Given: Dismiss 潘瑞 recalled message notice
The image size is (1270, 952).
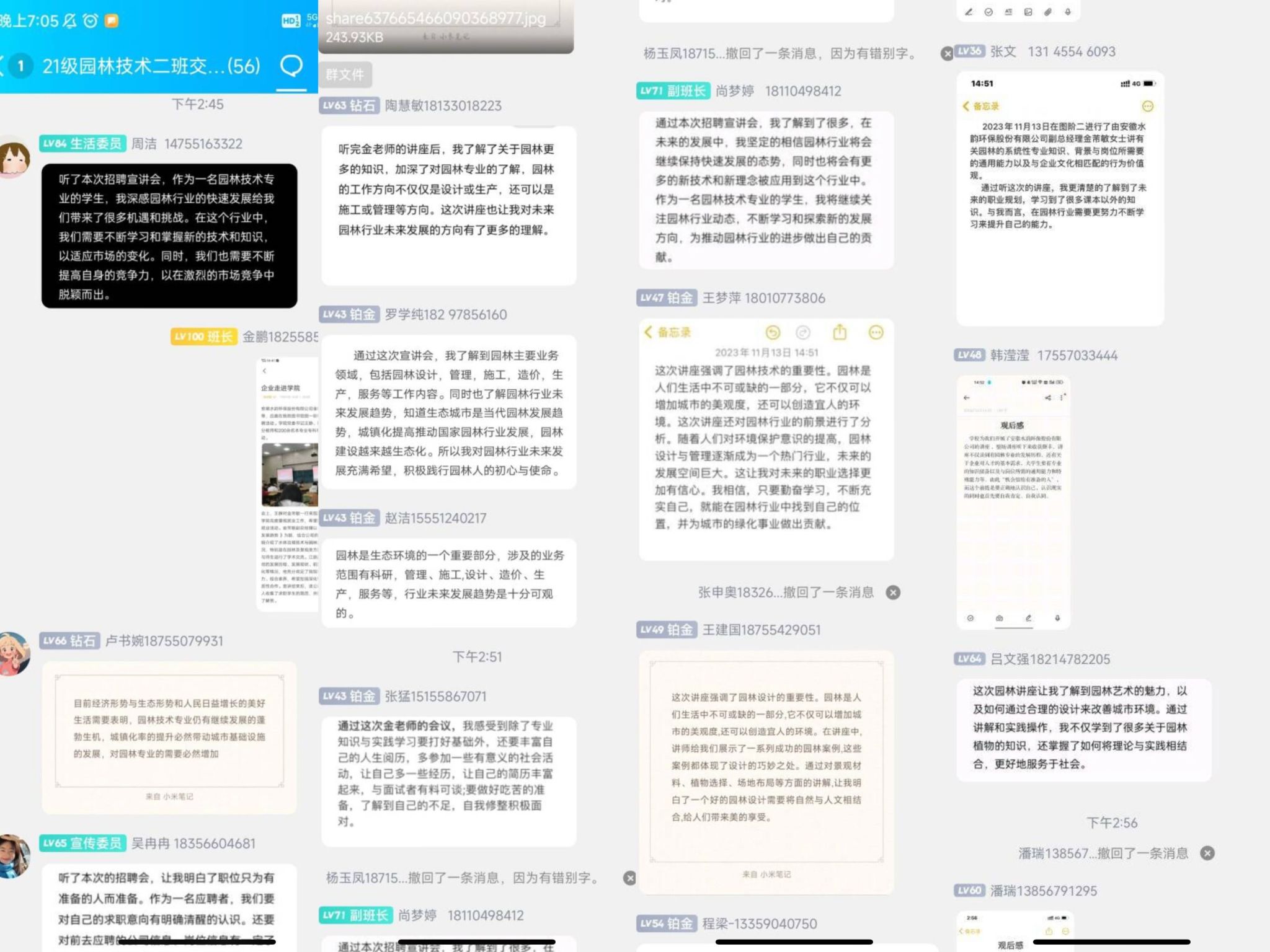Looking at the screenshot, I should (1207, 853).
